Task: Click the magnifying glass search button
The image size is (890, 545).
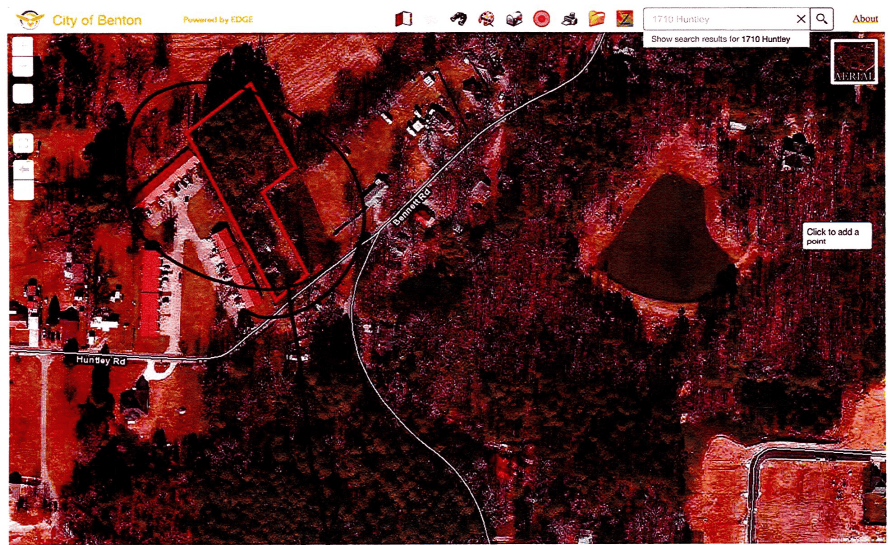Action: point(821,18)
